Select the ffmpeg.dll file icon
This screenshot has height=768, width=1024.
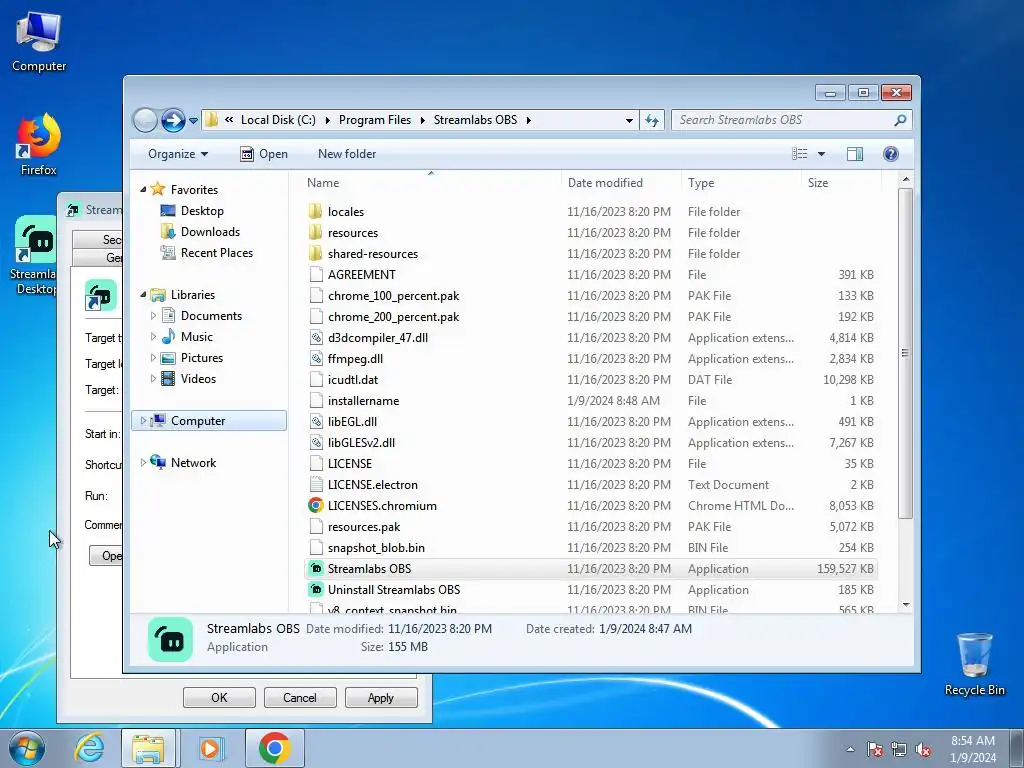point(316,359)
